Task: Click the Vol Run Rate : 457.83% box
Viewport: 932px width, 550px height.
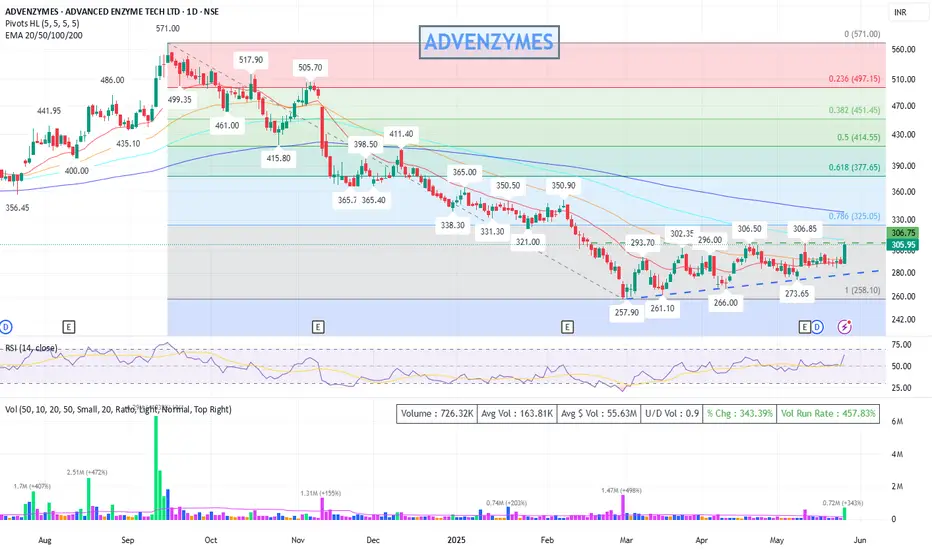Action: [828, 413]
